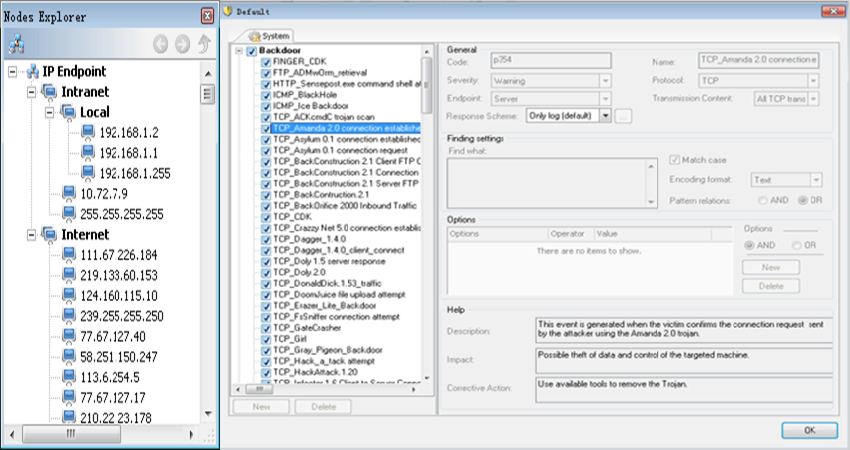Click the horizontal scrollbar under the event list
The height and width of the screenshot is (450, 850).
[x=330, y=390]
